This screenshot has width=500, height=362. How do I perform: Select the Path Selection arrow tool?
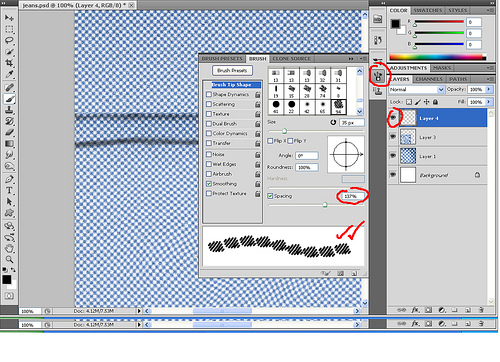[x=9, y=202]
